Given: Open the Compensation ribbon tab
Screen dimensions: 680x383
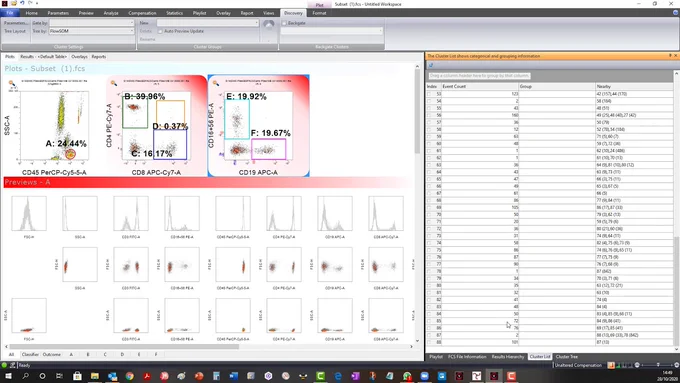Looking at the screenshot, I should [x=142, y=13].
